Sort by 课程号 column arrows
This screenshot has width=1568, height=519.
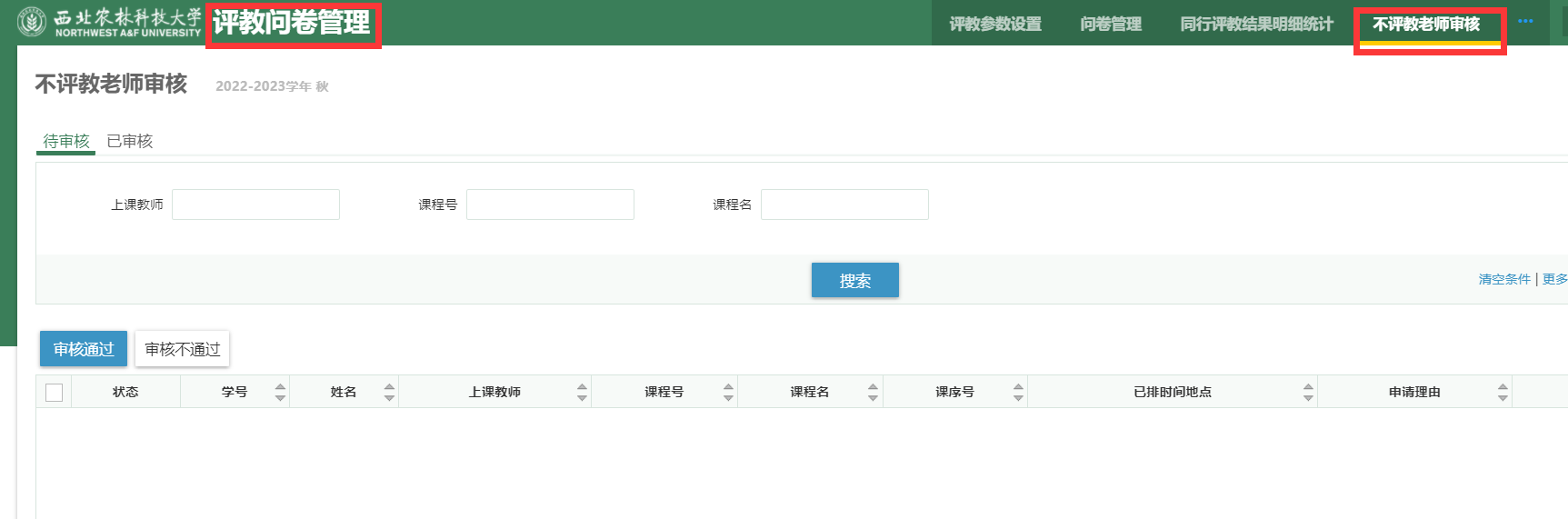[728, 392]
